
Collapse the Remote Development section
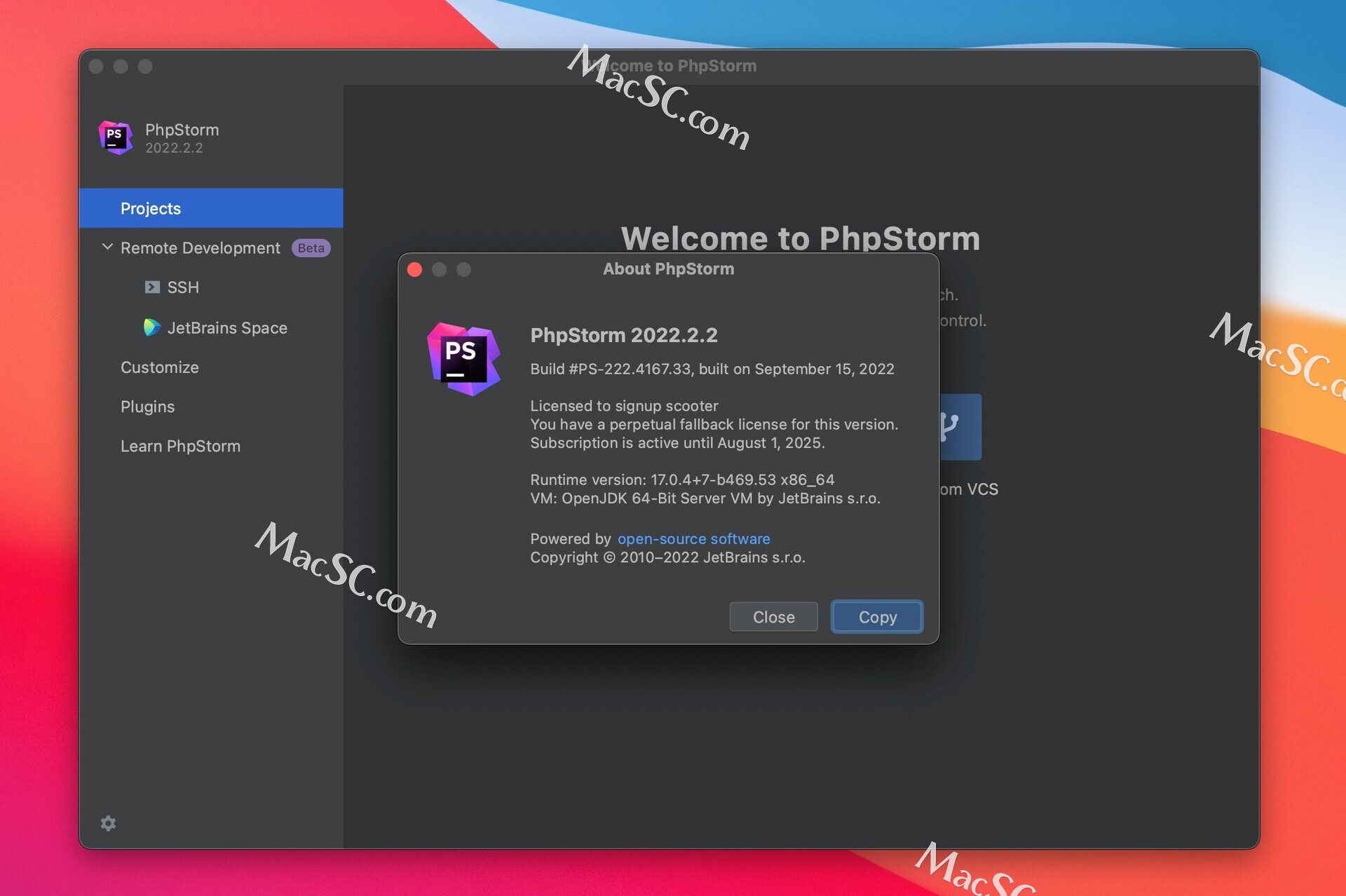point(107,247)
